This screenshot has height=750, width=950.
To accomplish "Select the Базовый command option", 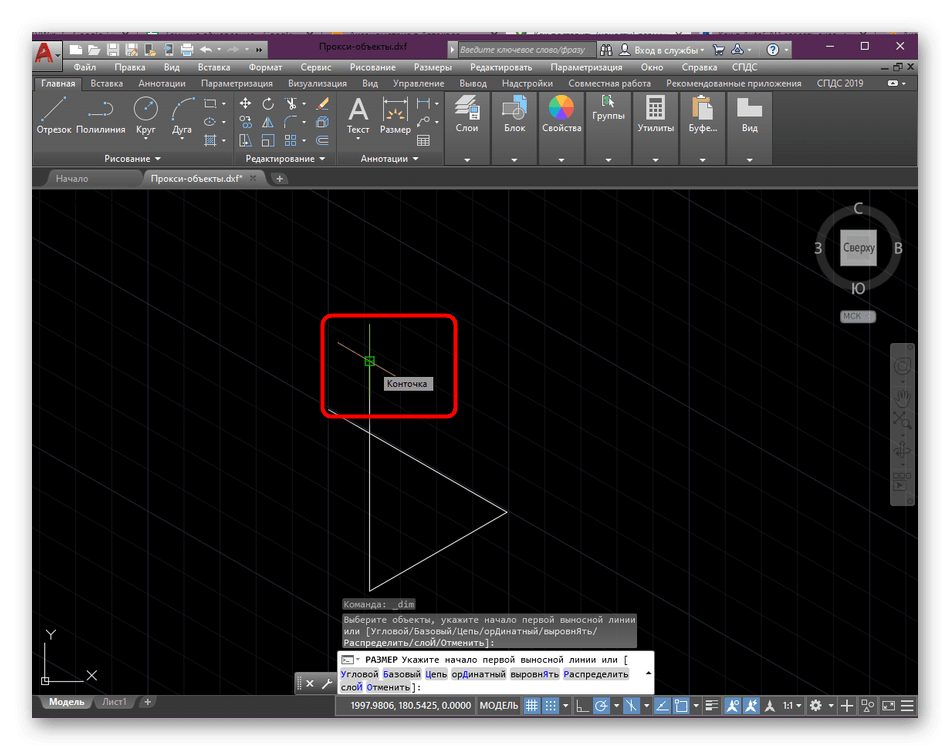I will click(402, 674).
